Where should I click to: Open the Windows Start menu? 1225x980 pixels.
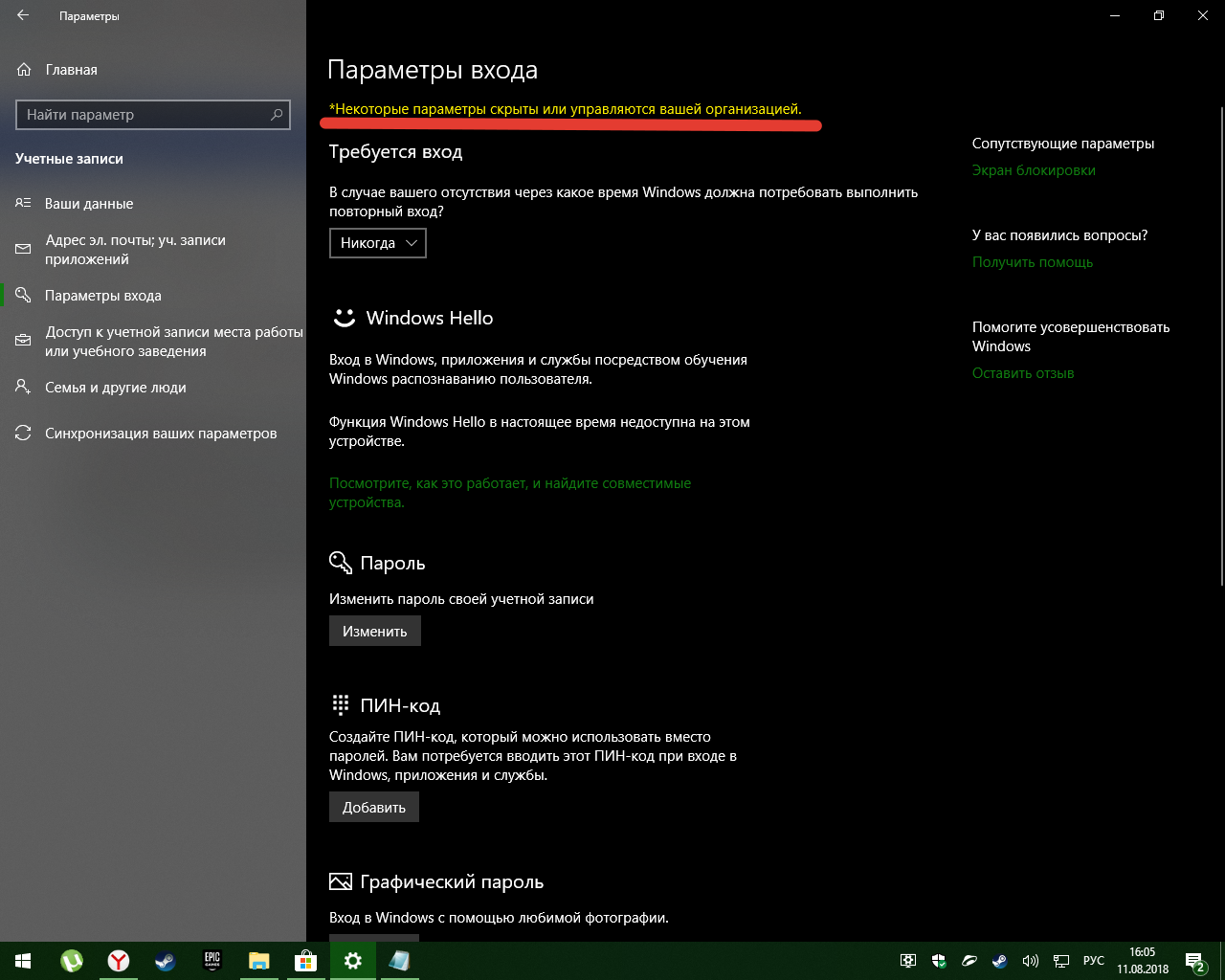coord(23,961)
